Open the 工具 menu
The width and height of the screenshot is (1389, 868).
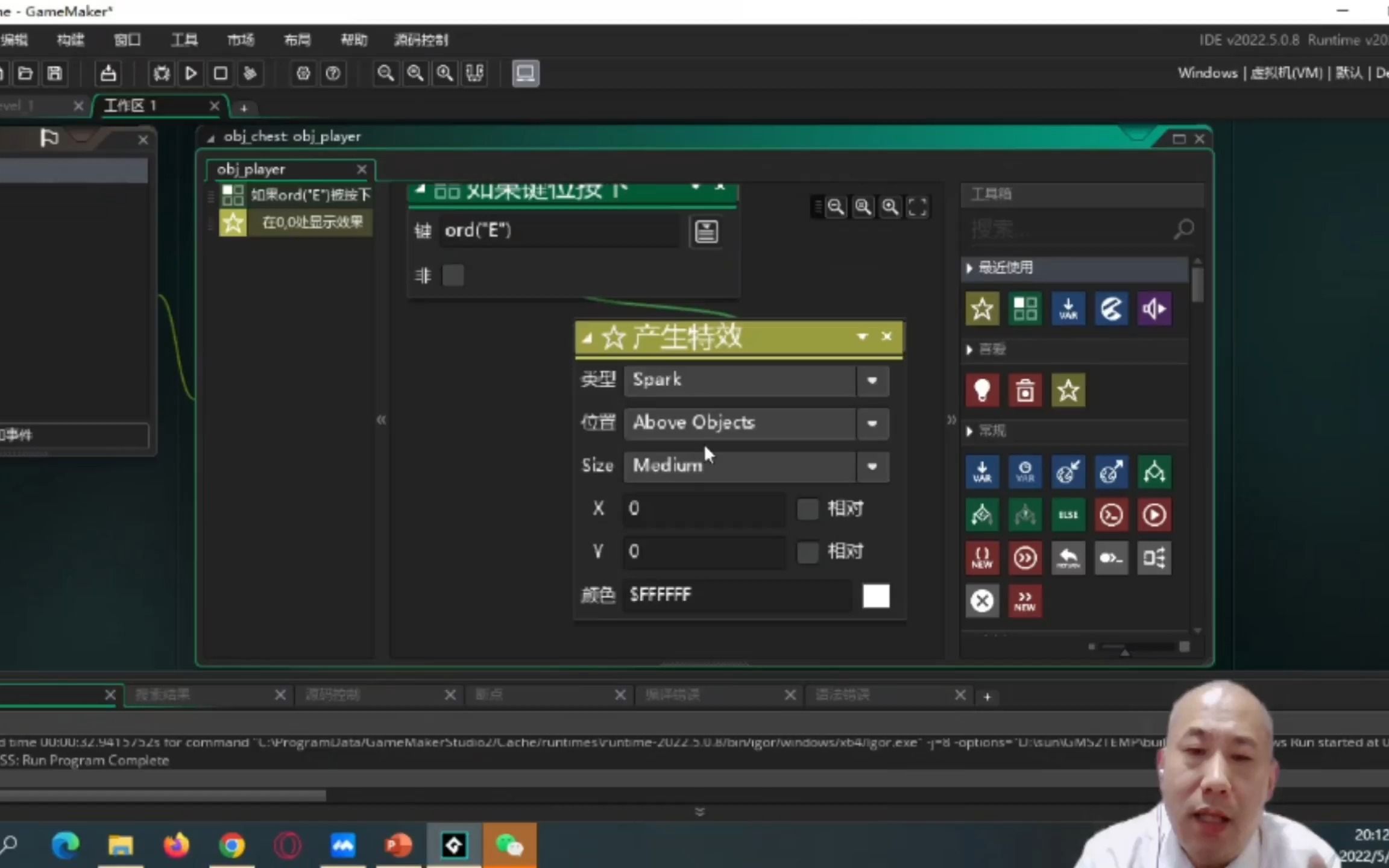[x=184, y=40]
